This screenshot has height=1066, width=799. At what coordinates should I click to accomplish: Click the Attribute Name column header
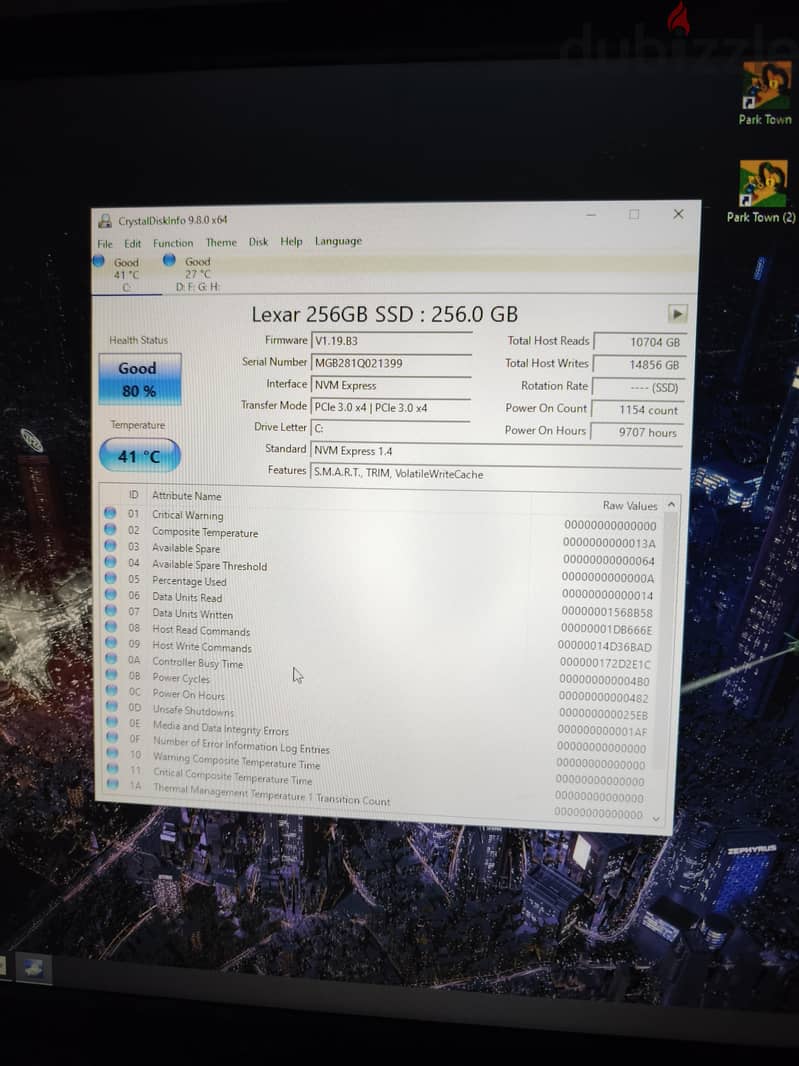pos(187,496)
